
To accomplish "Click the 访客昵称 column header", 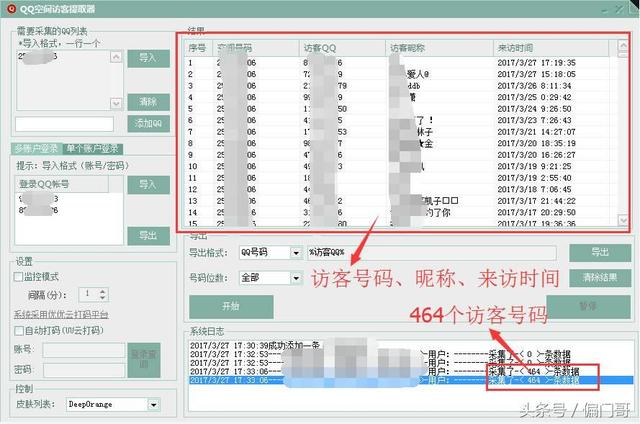I will pos(439,48).
